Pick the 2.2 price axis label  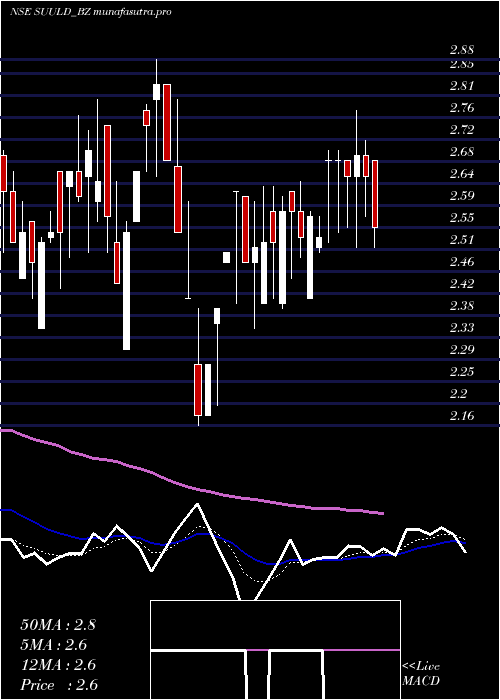point(458,394)
